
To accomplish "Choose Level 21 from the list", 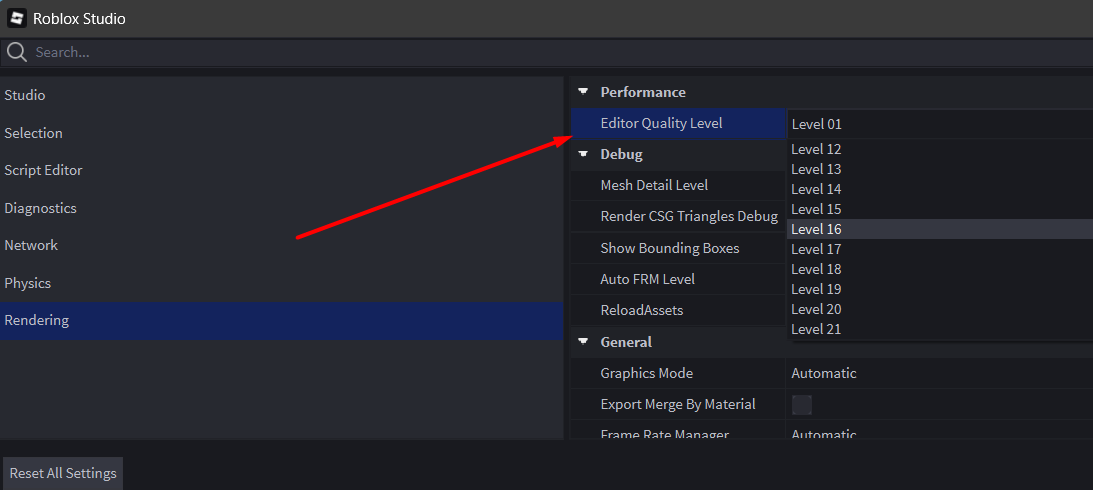I will click(x=940, y=329).
